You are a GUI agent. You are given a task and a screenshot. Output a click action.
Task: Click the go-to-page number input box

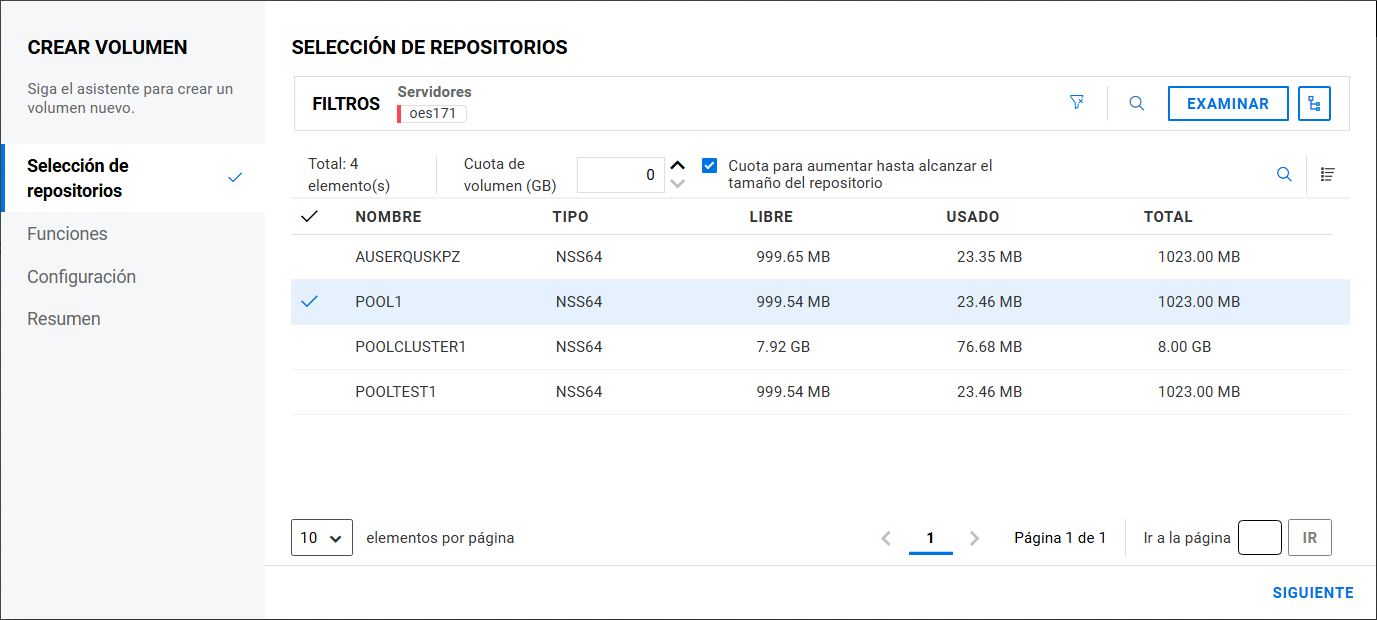(1259, 538)
